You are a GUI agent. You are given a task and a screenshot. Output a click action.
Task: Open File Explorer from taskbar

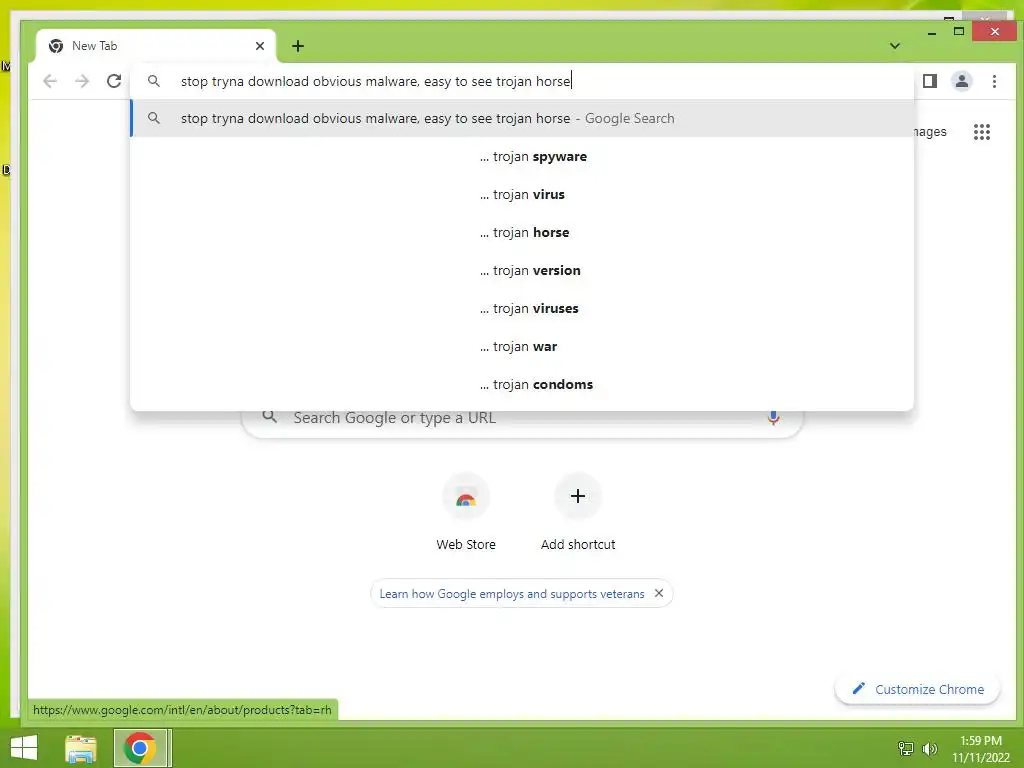click(x=81, y=748)
